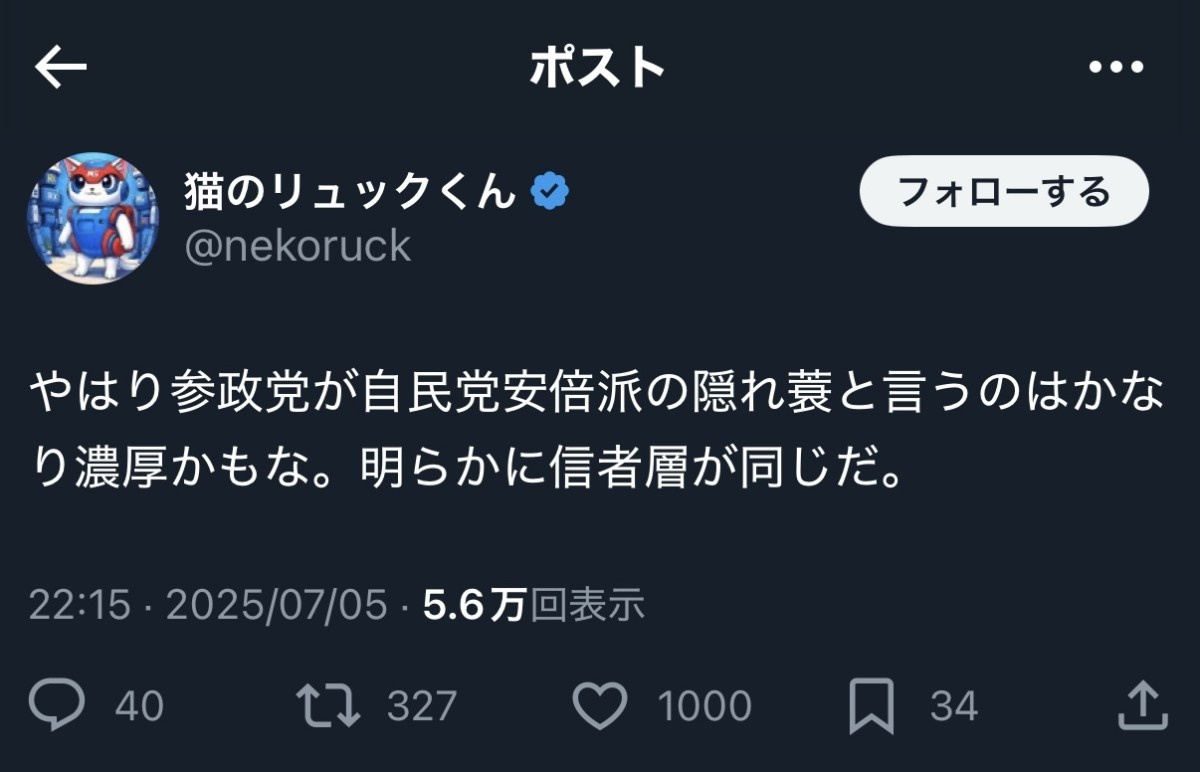1200x772 pixels.
Task: Click the blue verified badge
Action: click(549, 190)
